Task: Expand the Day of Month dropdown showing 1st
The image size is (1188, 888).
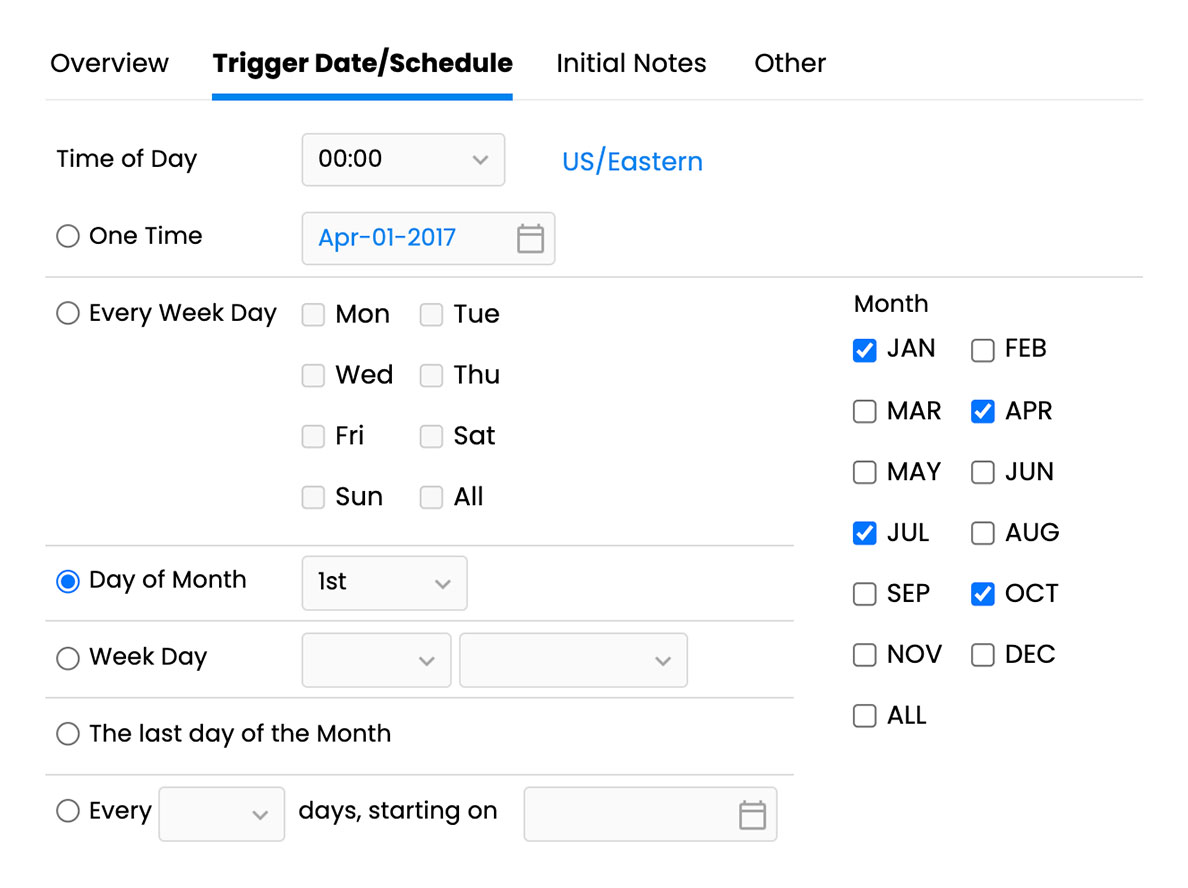Action: click(384, 582)
